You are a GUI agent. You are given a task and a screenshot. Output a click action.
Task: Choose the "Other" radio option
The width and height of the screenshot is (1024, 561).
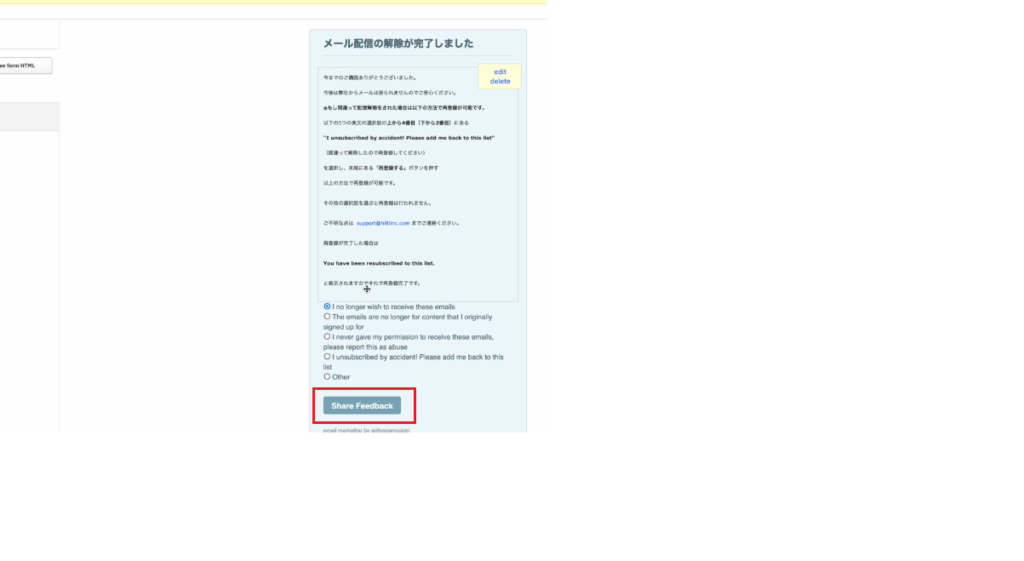click(327, 377)
